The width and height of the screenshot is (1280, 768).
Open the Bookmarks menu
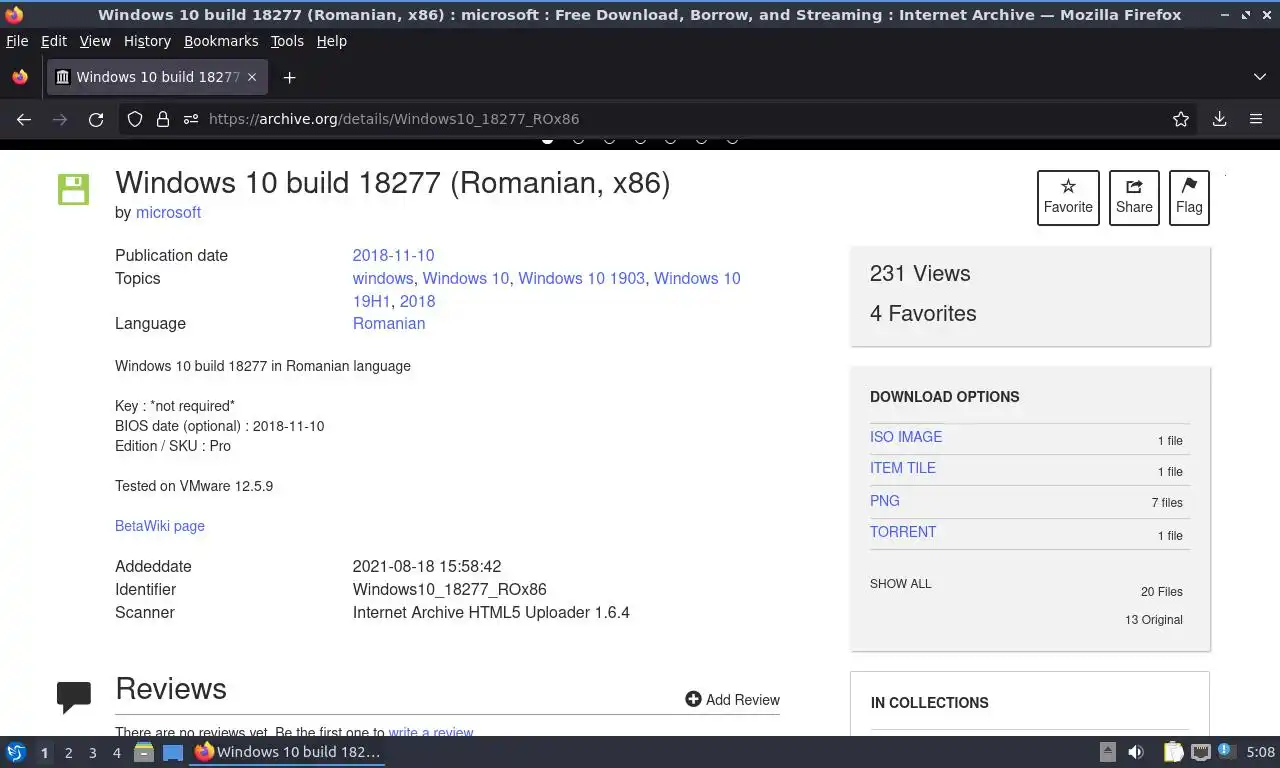pos(221,41)
